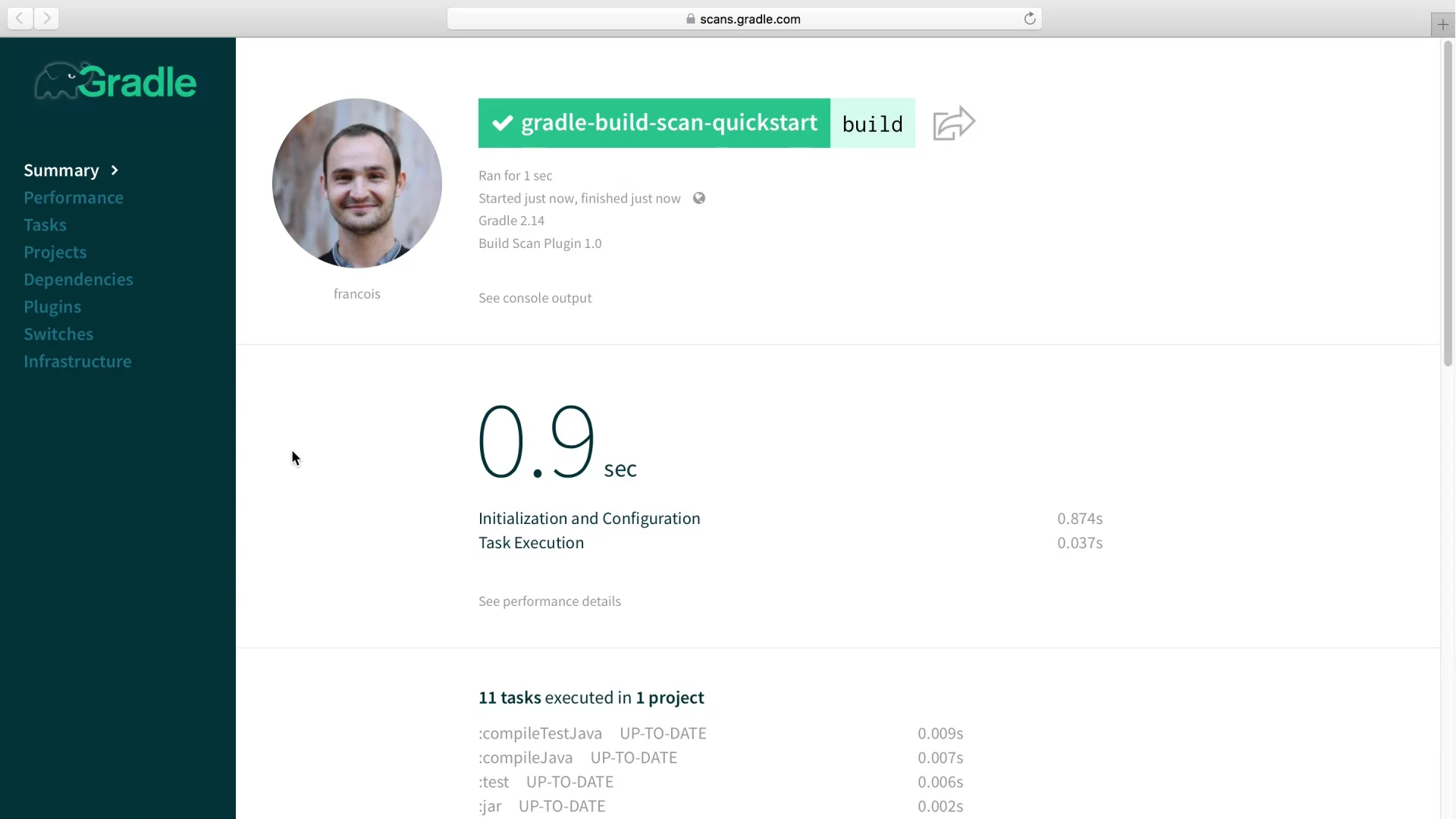This screenshot has width=1456, height=819.
Task: Open the Switches section
Action: (x=58, y=334)
